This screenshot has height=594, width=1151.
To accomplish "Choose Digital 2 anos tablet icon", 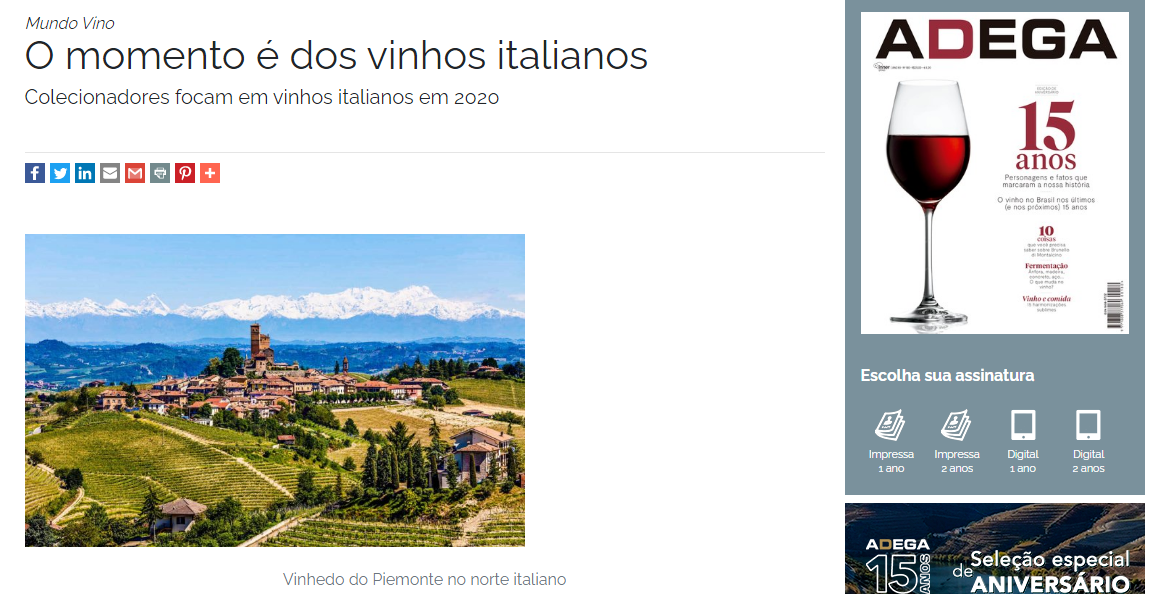I will pos(1088,425).
